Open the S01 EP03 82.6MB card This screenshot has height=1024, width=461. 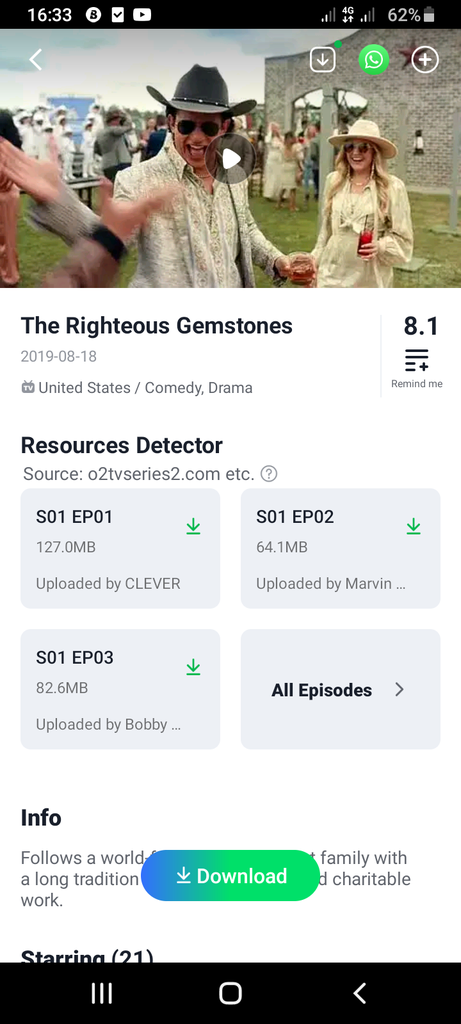(x=120, y=690)
